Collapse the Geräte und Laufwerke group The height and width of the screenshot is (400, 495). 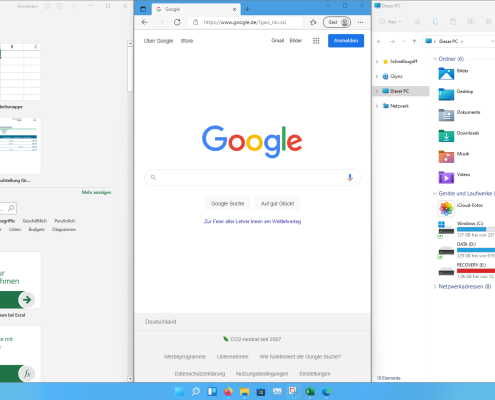[x=435, y=193]
